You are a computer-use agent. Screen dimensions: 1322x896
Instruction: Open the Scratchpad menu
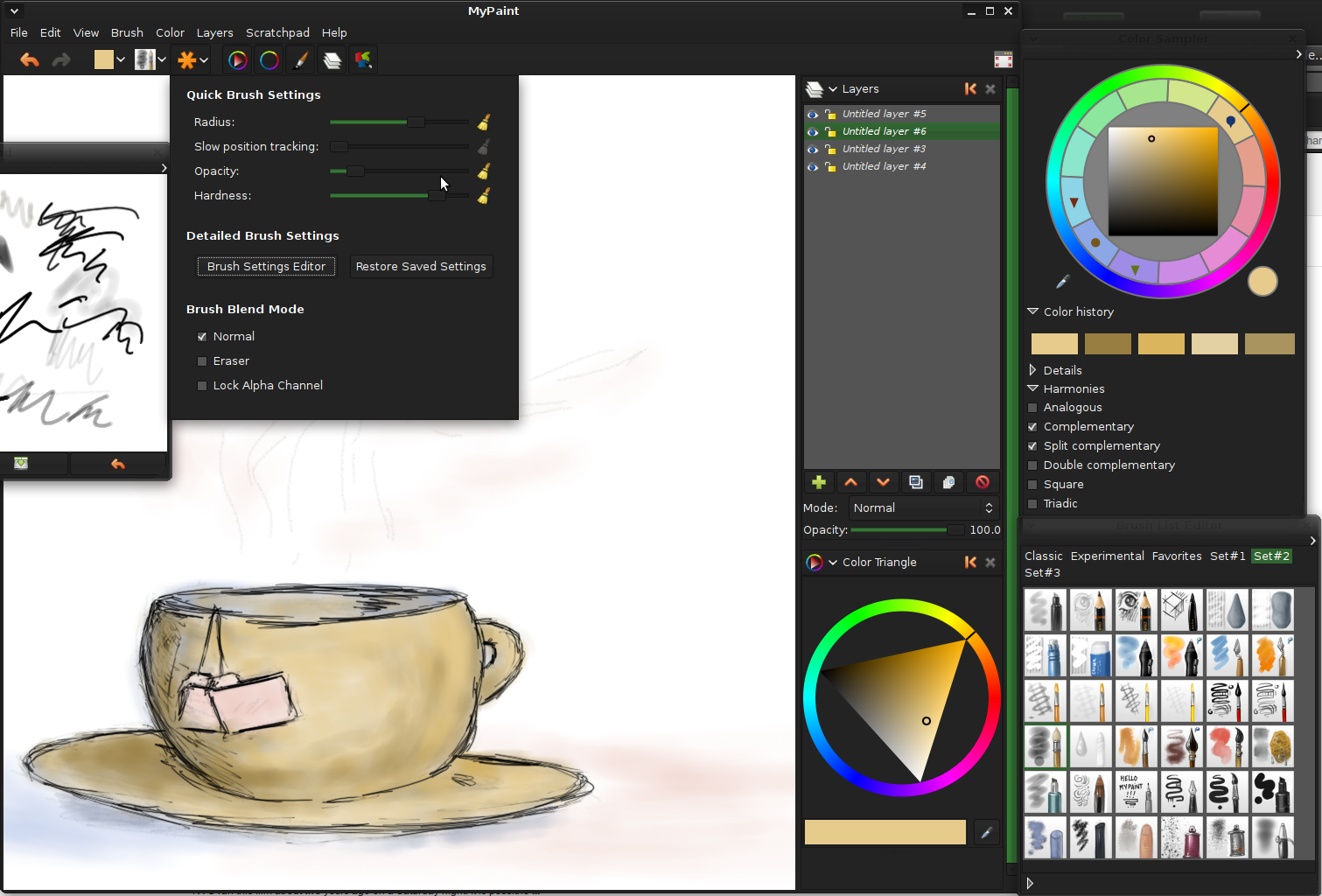(x=277, y=32)
